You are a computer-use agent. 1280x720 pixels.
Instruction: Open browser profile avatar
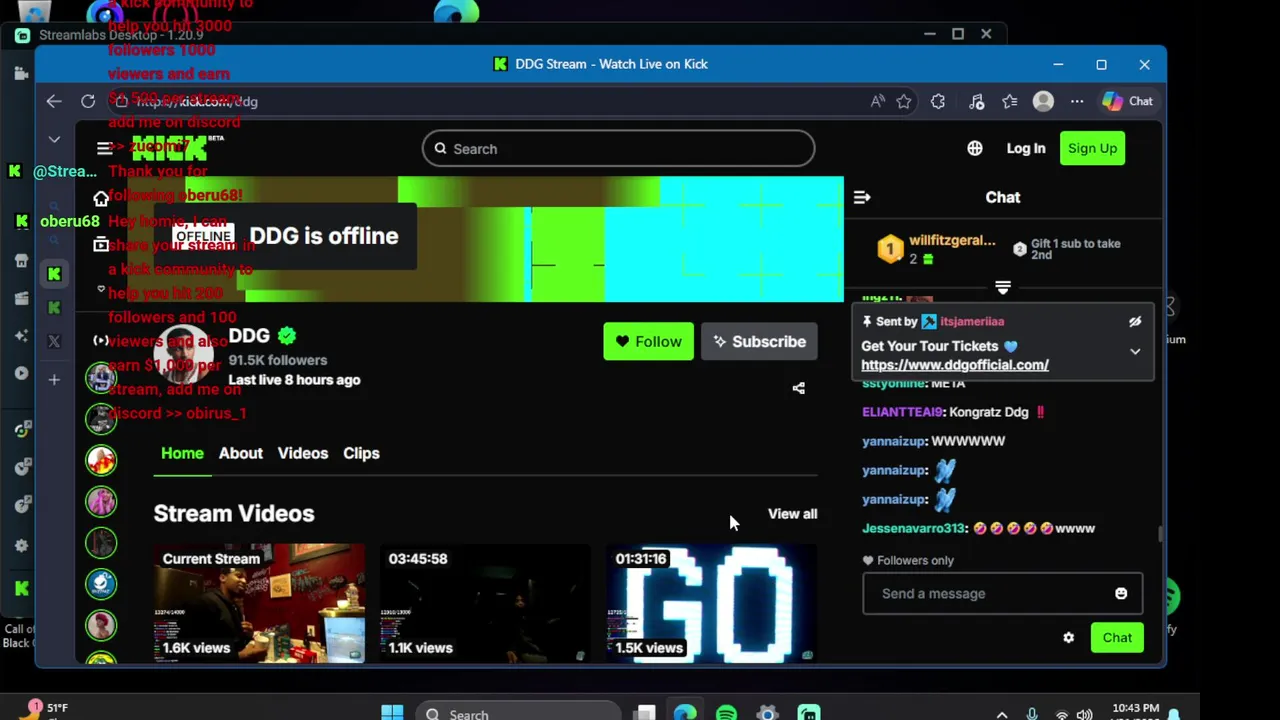click(x=1043, y=101)
